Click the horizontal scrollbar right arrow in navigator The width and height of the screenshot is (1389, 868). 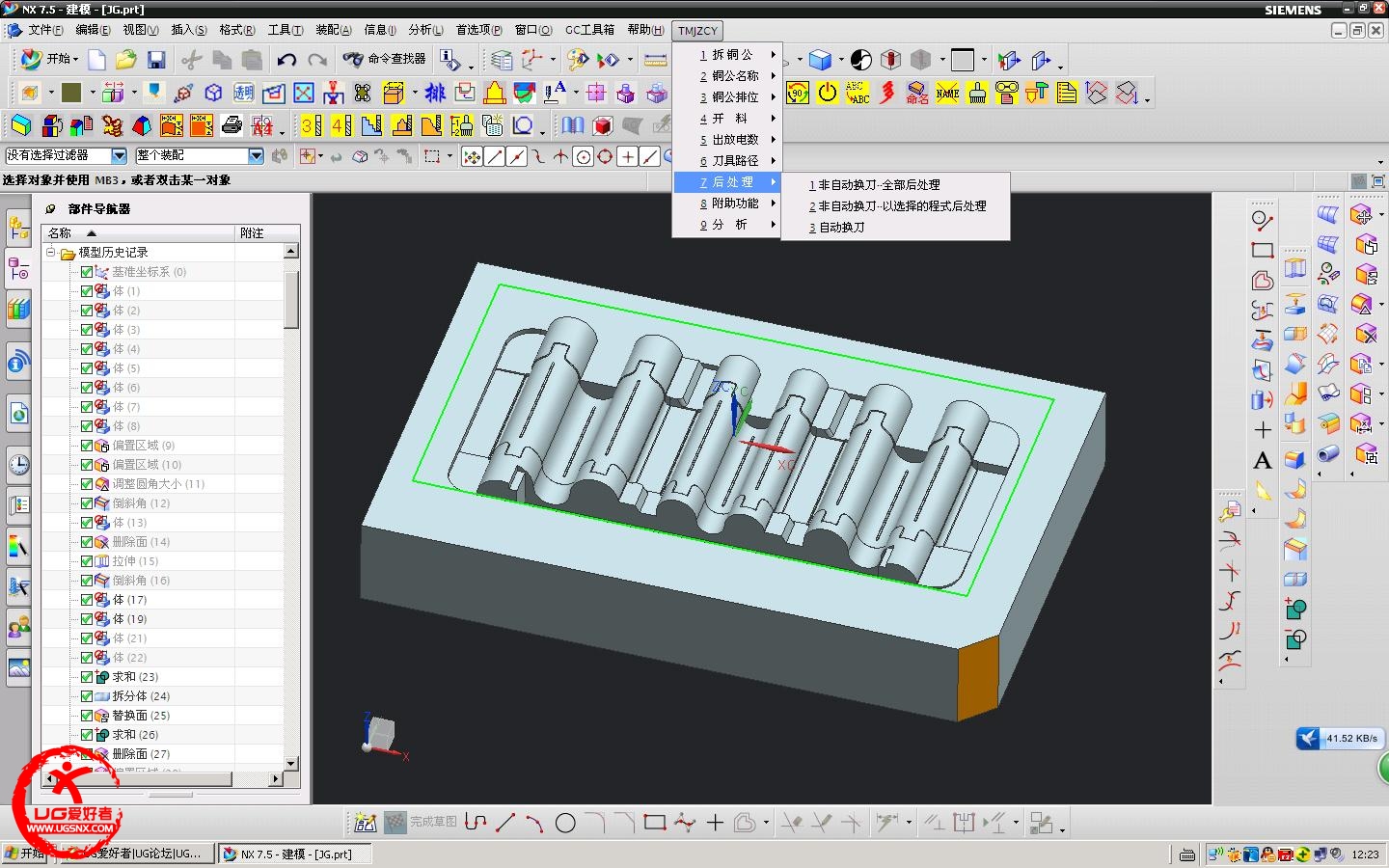276,778
